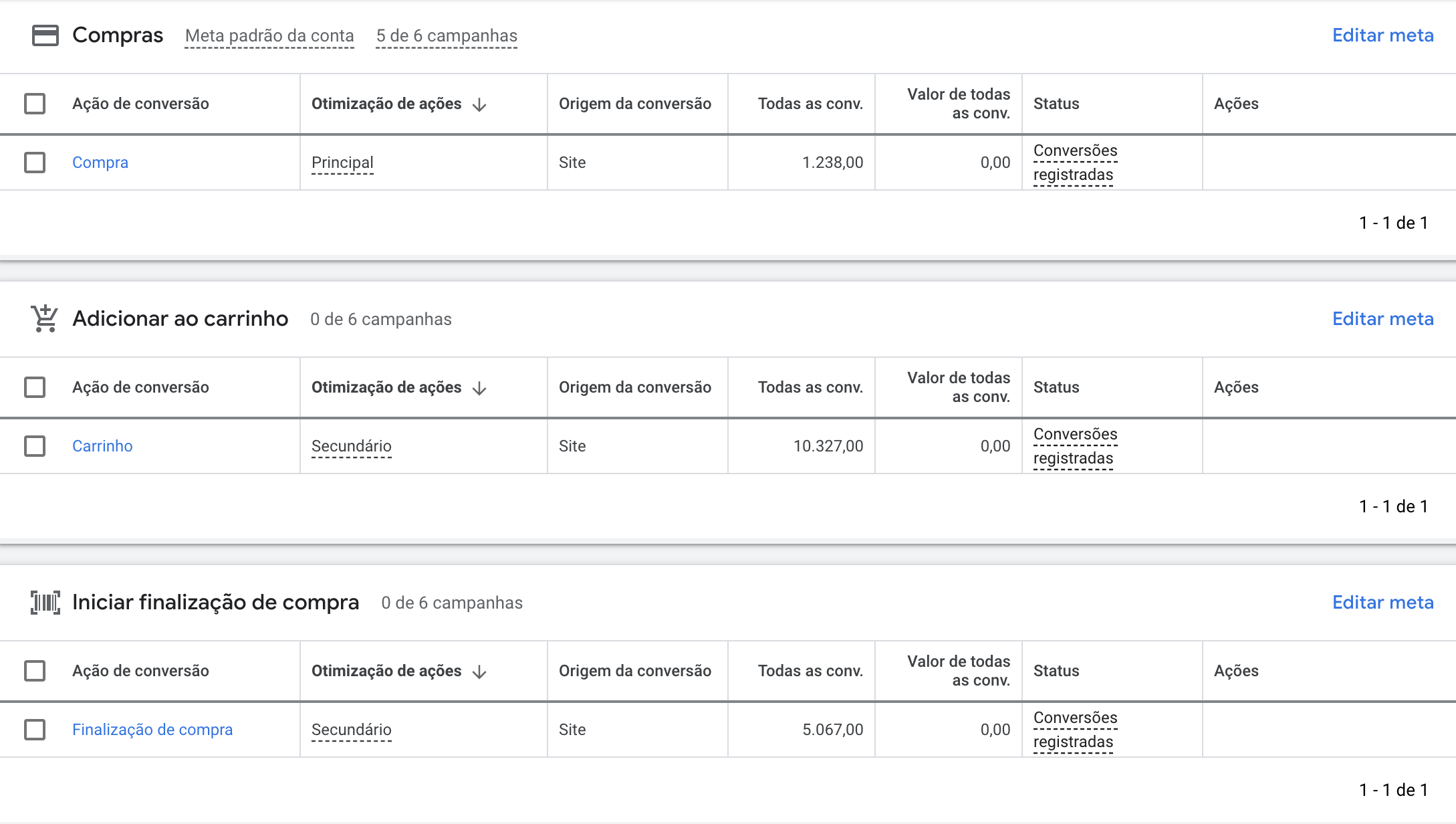
Task: Click 5 de 6 campanhas link
Action: pos(447,36)
